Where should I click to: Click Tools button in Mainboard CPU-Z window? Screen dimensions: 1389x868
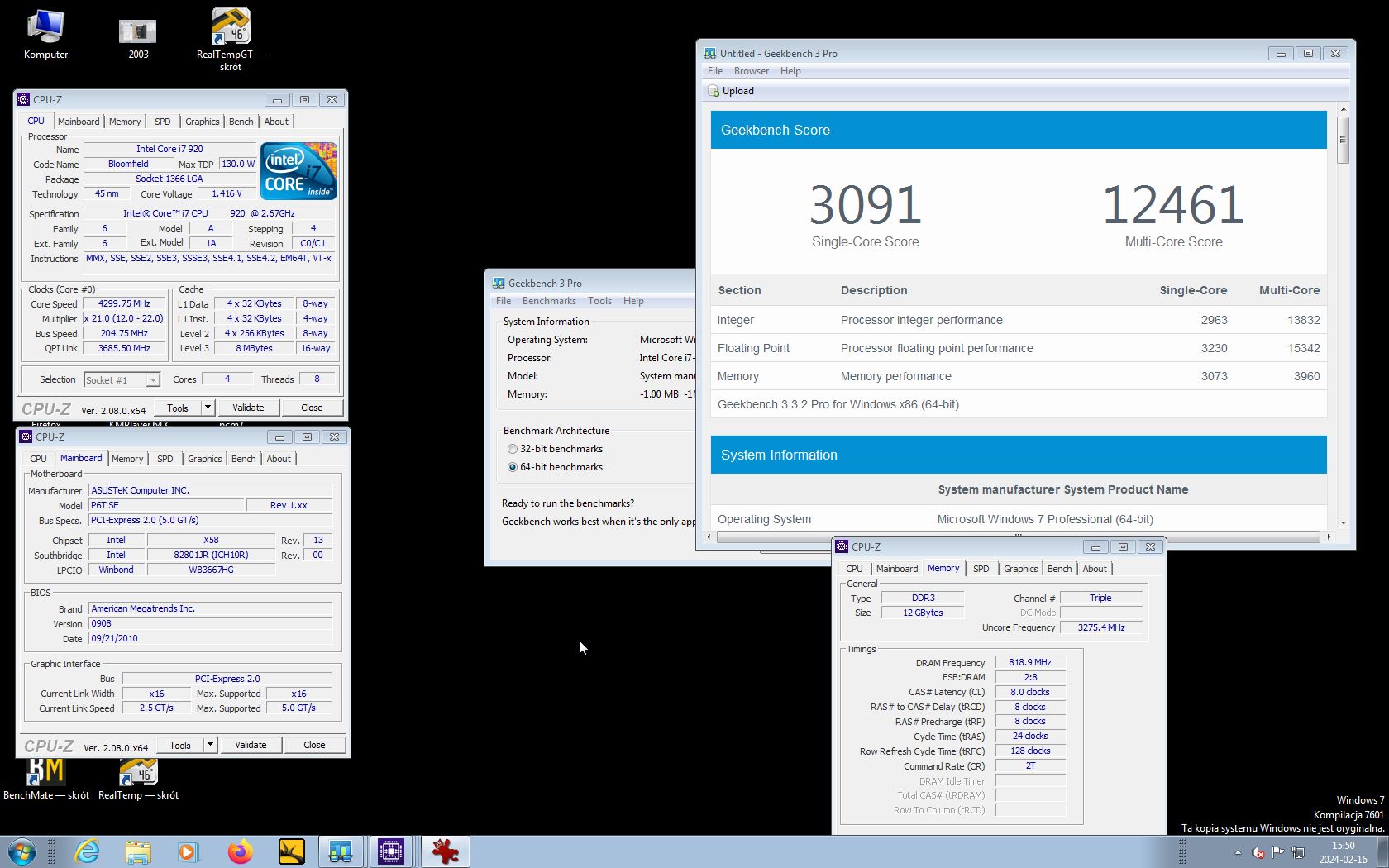(x=180, y=745)
